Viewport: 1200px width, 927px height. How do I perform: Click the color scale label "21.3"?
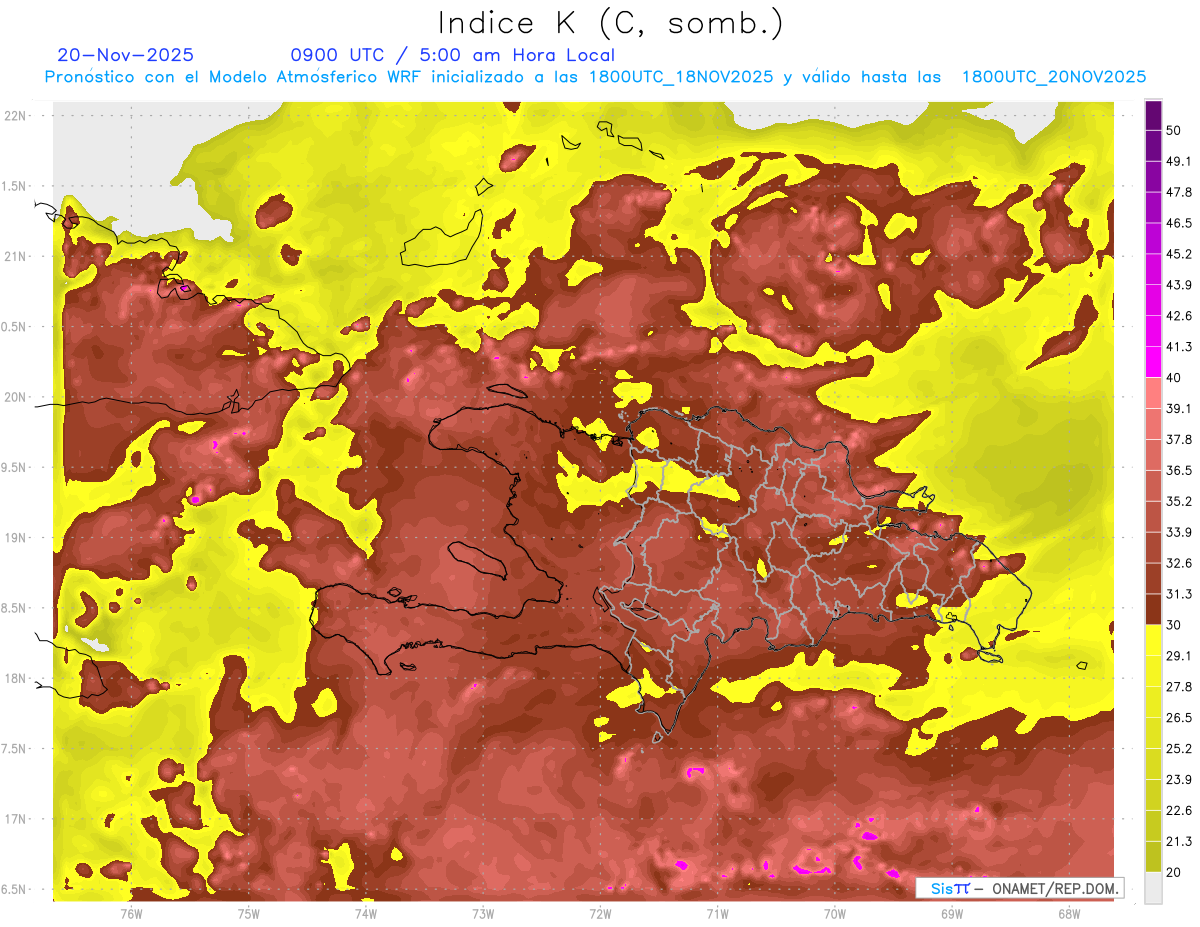(x=1179, y=842)
